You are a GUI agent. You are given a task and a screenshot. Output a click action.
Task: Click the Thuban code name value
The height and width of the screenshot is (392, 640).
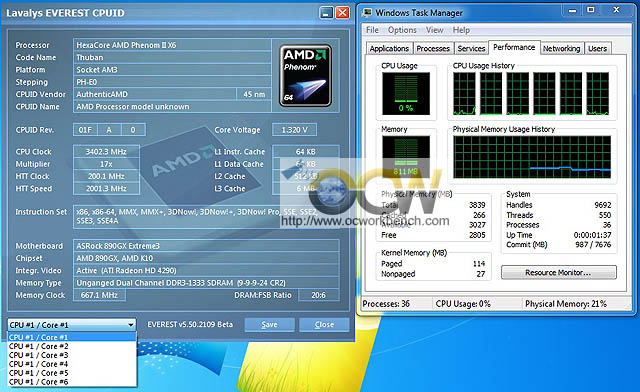[x=172, y=58]
